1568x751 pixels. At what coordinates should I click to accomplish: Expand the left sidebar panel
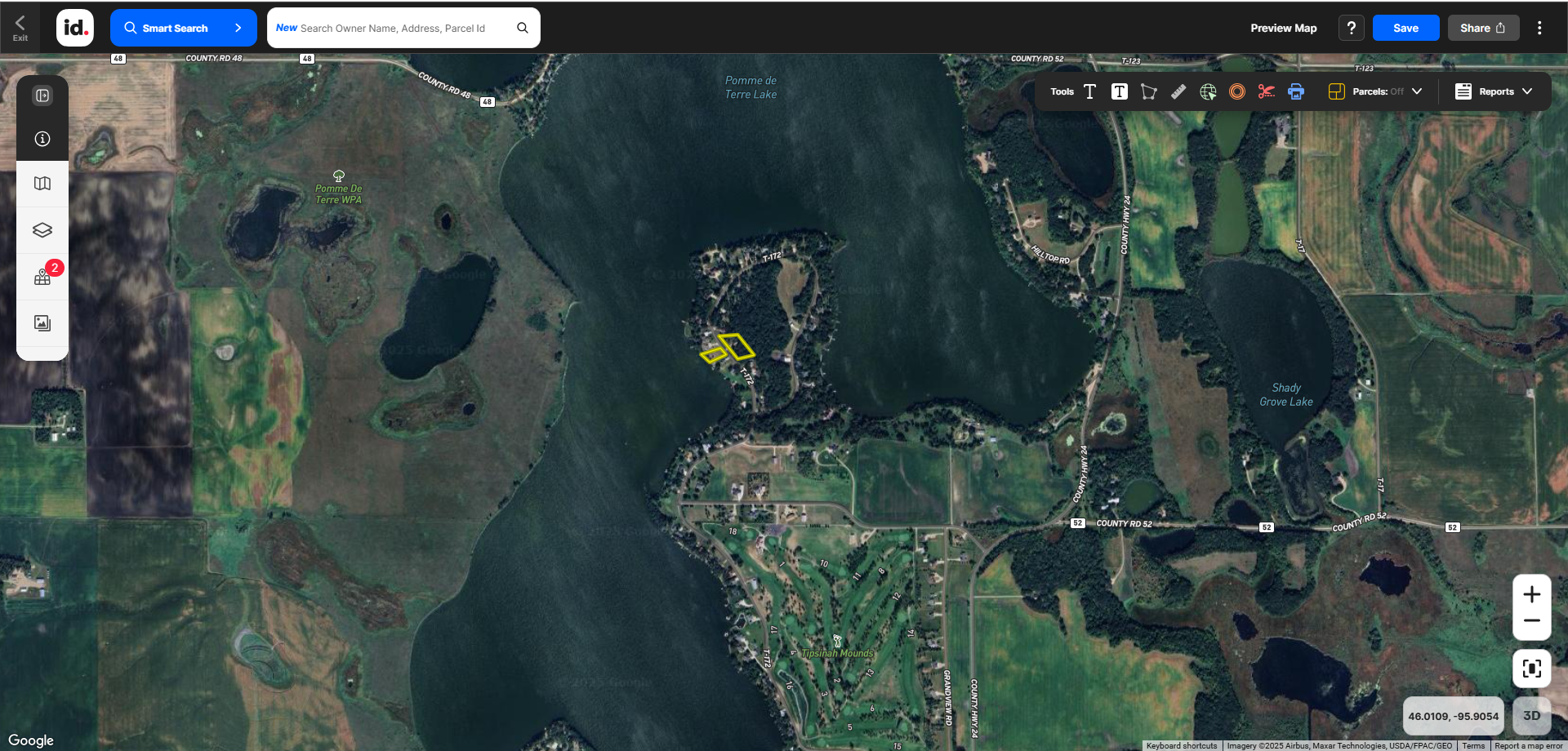click(x=42, y=96)
